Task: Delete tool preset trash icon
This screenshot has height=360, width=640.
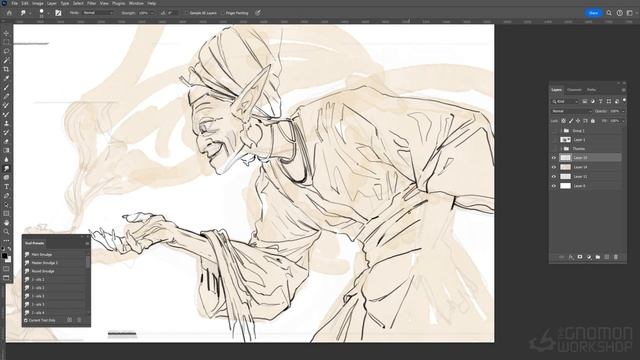Action: point(79,320)
